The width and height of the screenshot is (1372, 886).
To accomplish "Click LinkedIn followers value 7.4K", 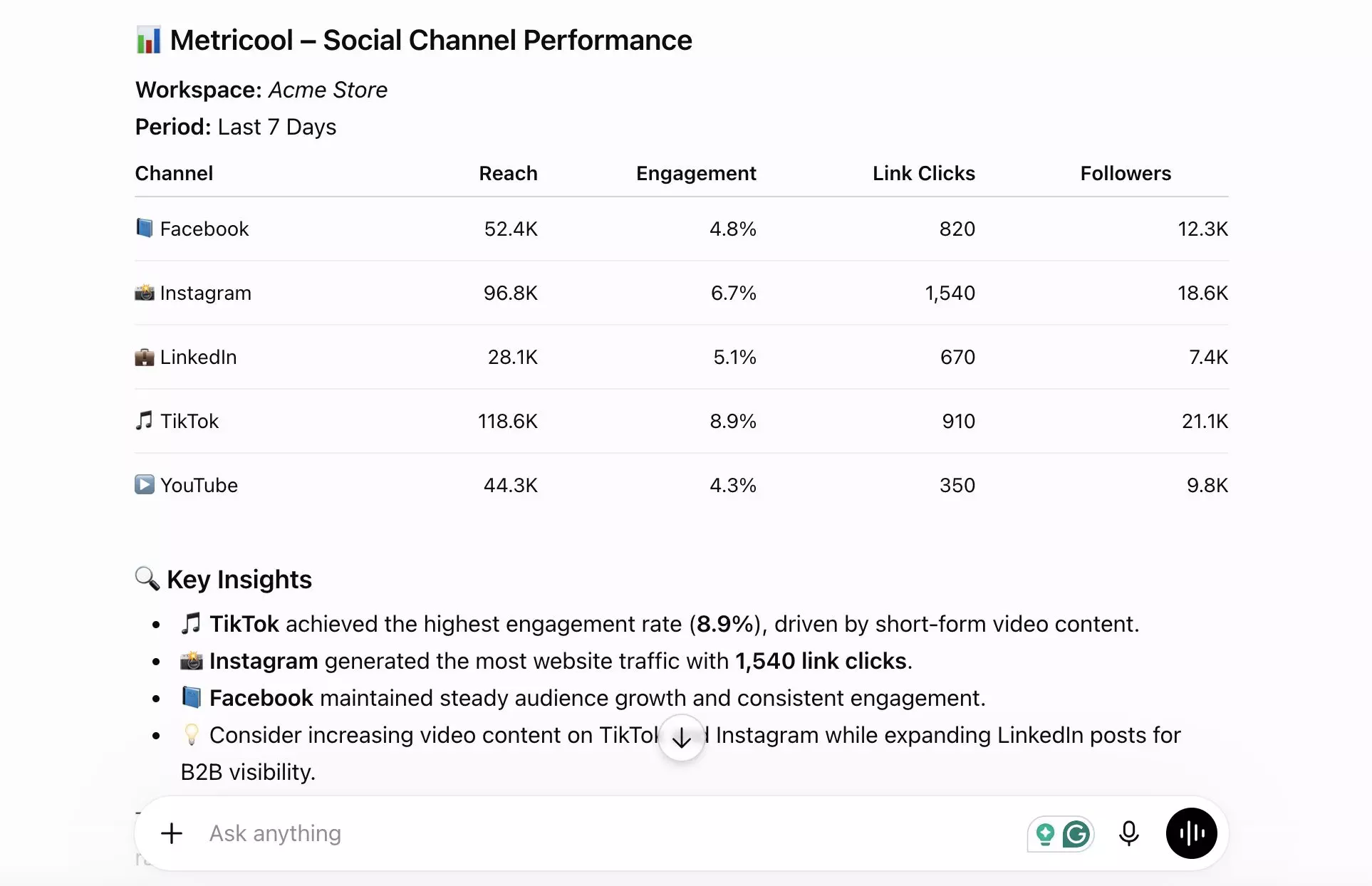I will (x=1209, y=357).
